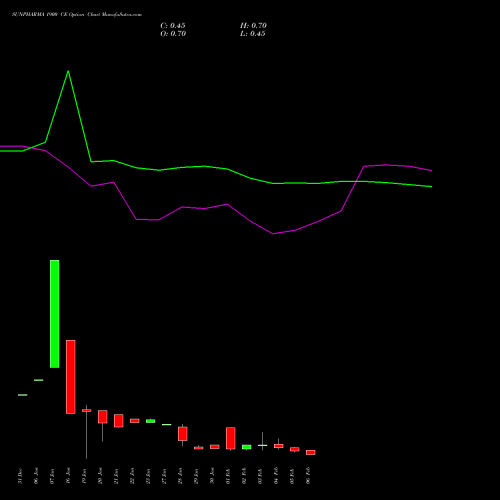
Task: Click the 23 Jan date label
Action: [148, 476]
